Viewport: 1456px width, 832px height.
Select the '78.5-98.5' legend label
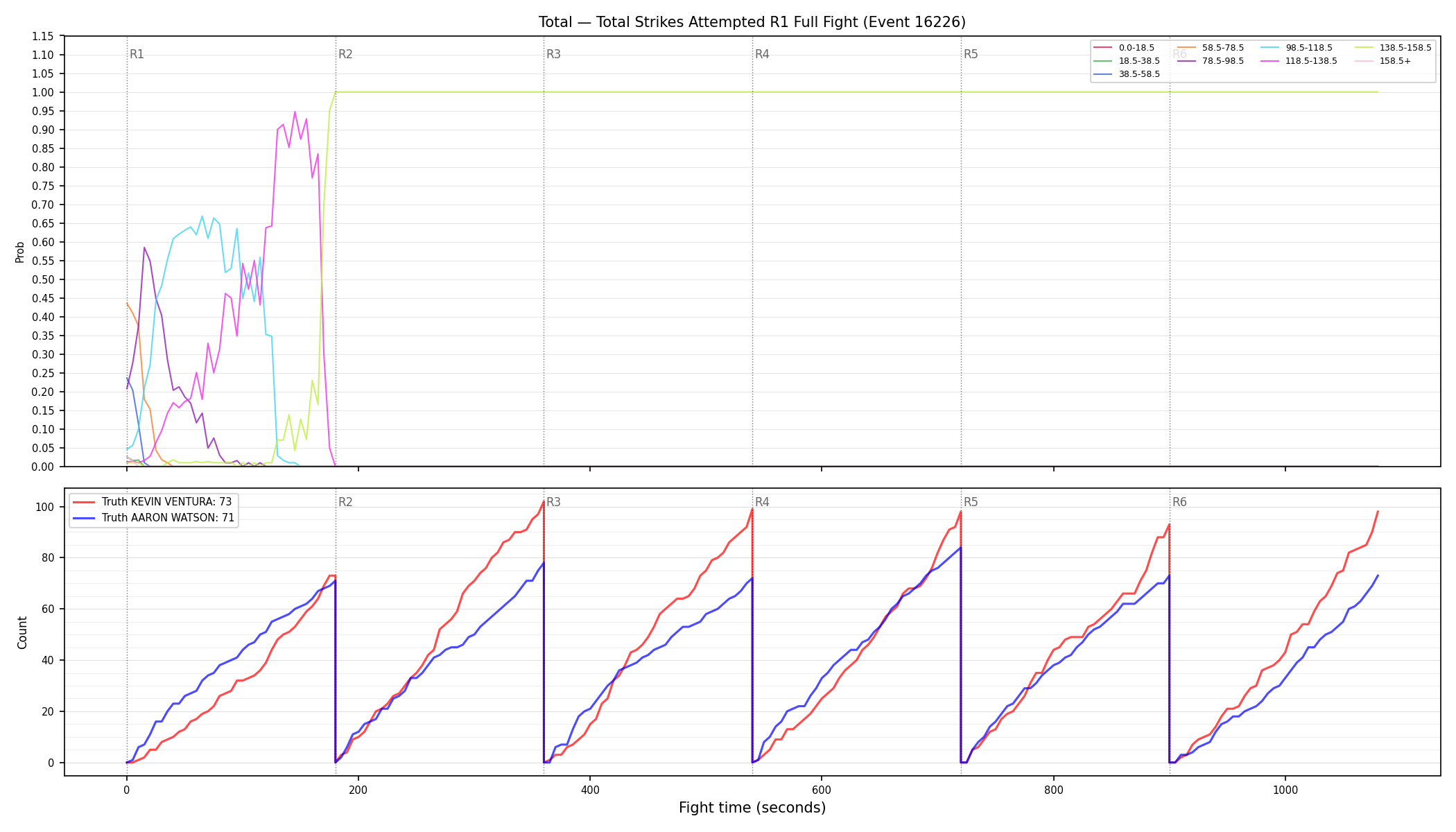point(1223,61)
